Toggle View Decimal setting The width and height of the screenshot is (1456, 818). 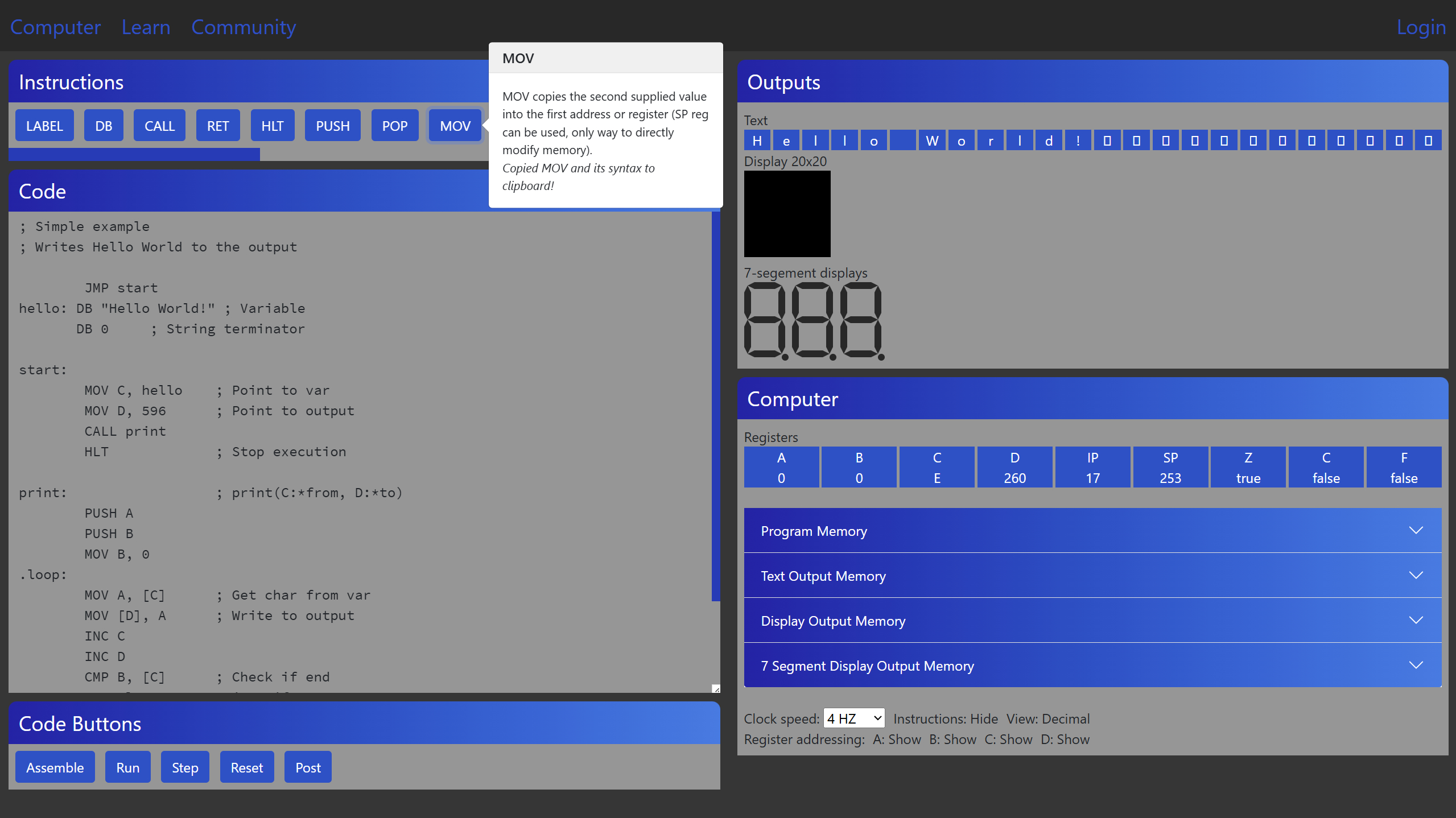coord(1065,719)
